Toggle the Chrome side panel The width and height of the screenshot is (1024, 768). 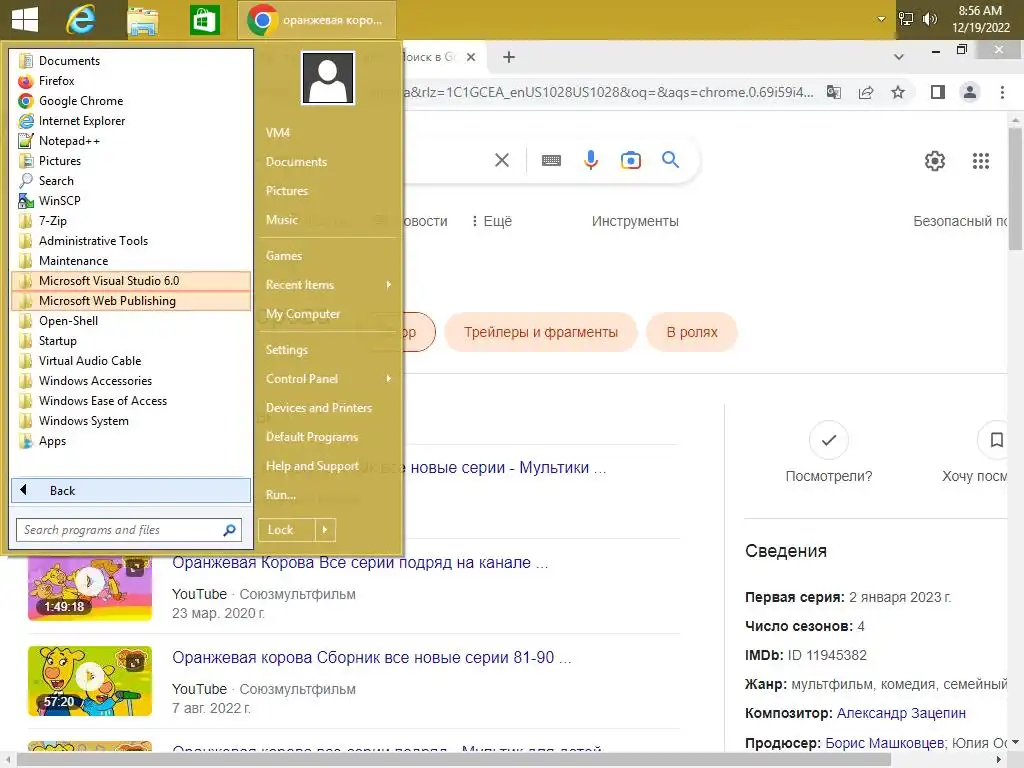(x=938, y=92)
